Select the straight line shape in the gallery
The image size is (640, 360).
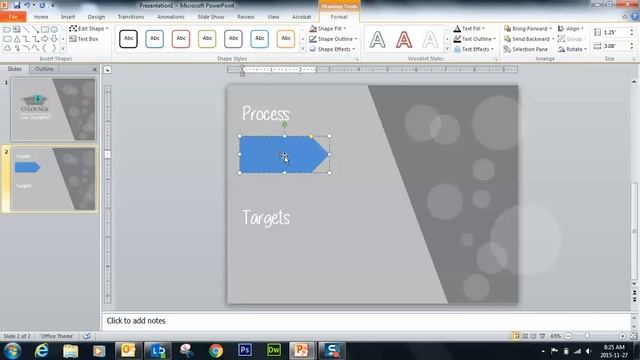(x=26, y=29)
